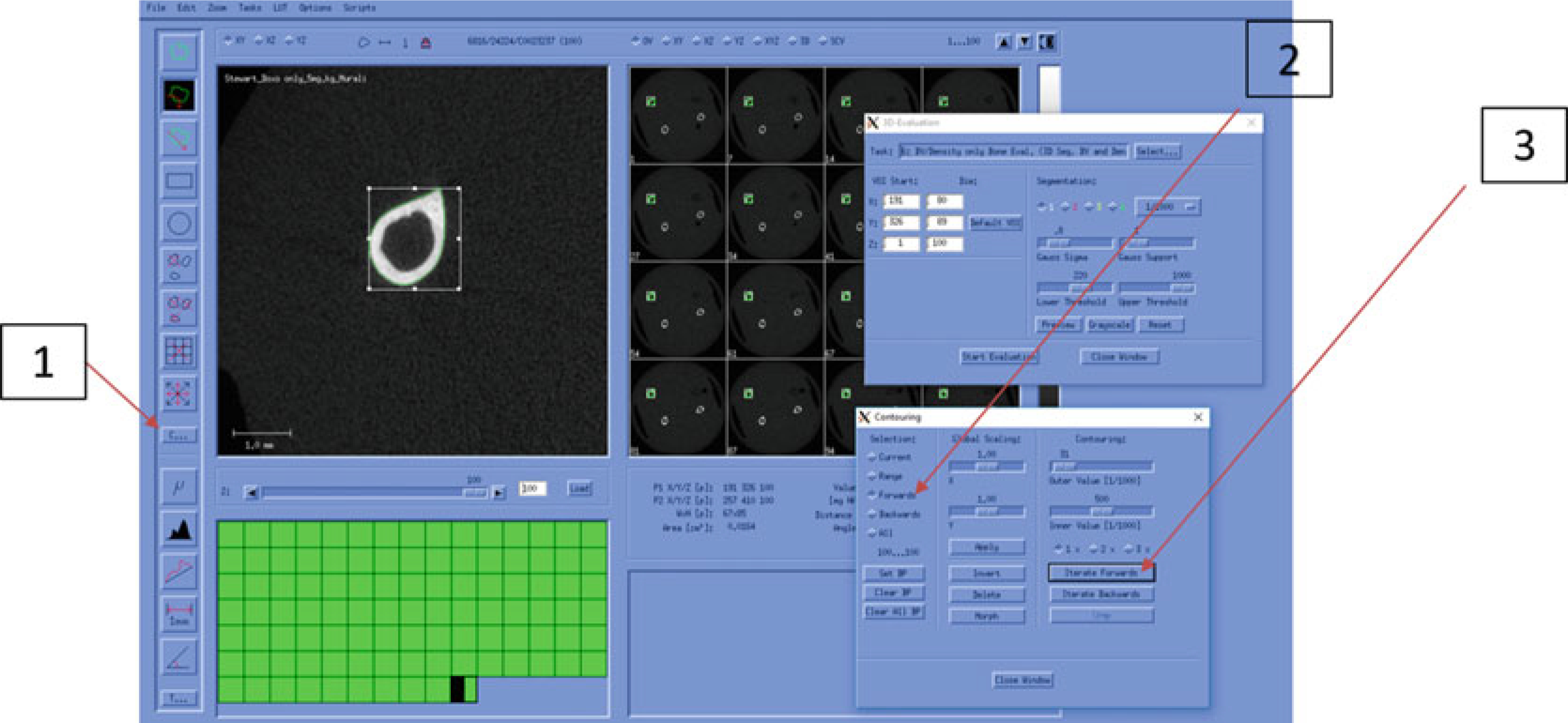Step slice slider right with arrow
Screen dimensions: 1568x723
coord(499,492)
